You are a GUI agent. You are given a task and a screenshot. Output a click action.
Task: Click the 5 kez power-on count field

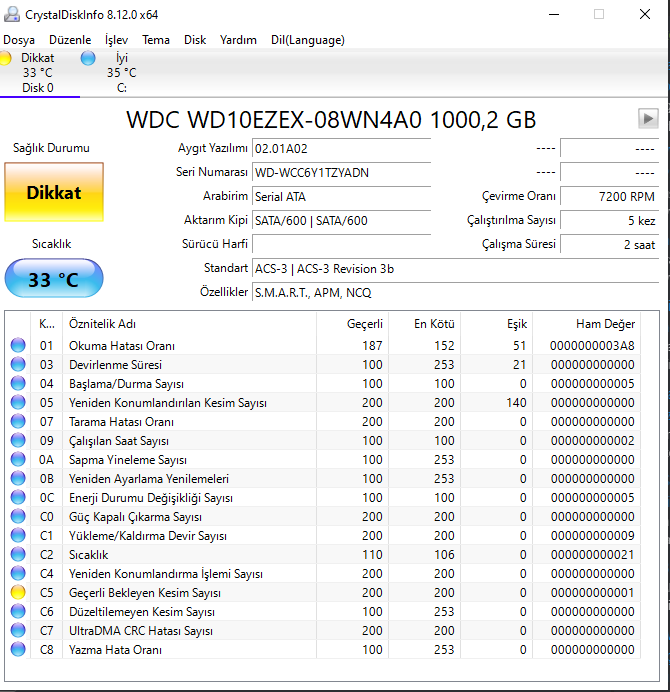point(610,220)
